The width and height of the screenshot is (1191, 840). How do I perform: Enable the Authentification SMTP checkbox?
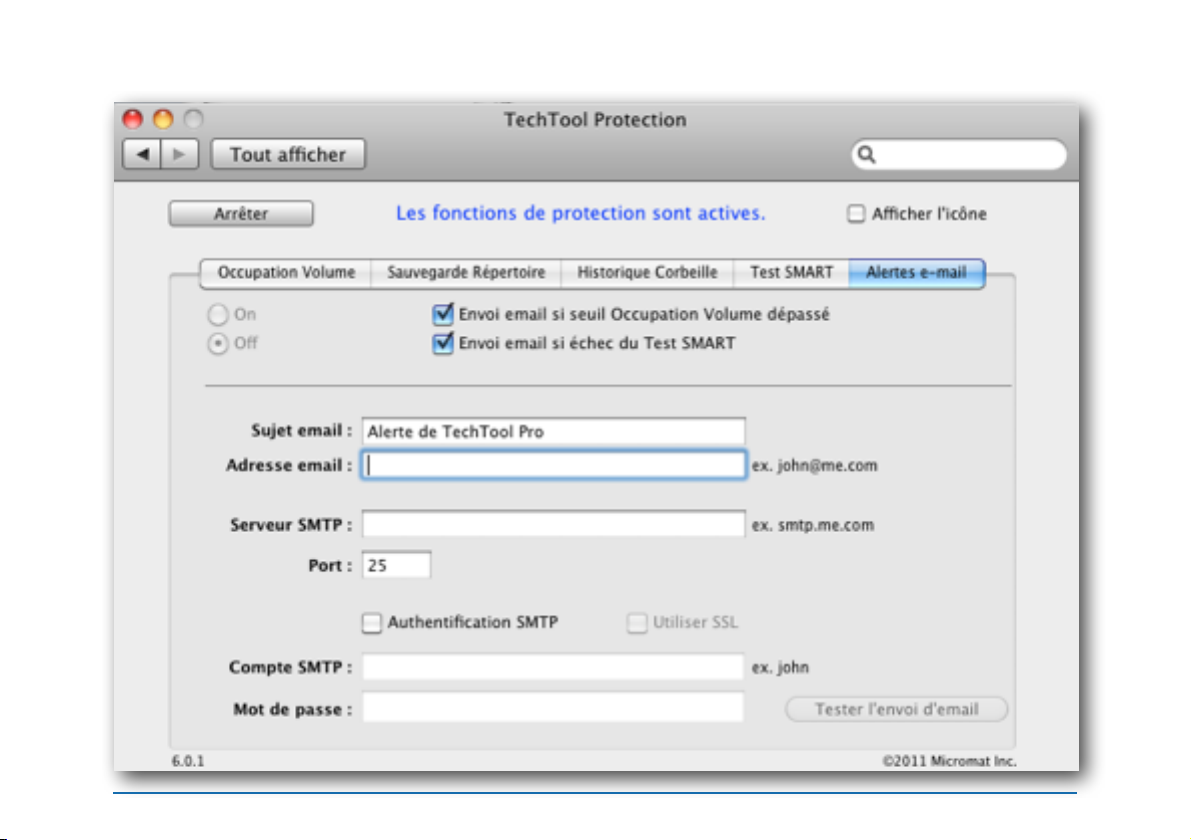371,623
